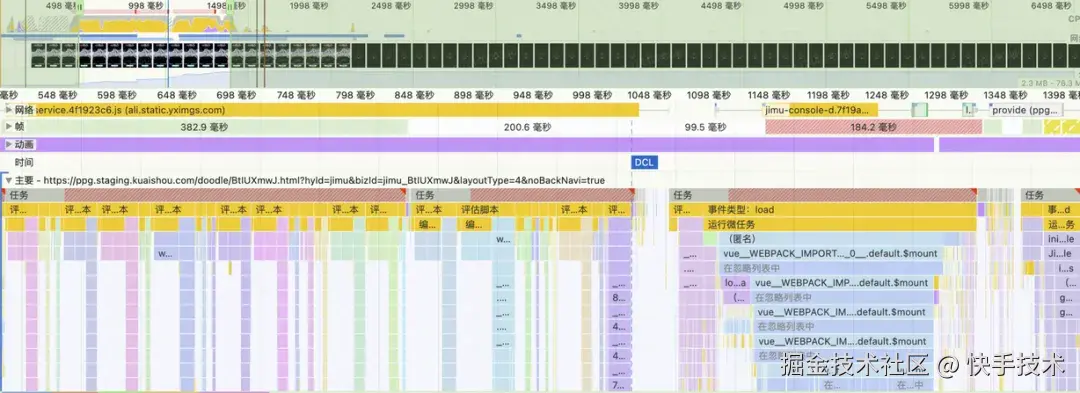Select the provide (ppg...) network request

tap(1026, 110)
